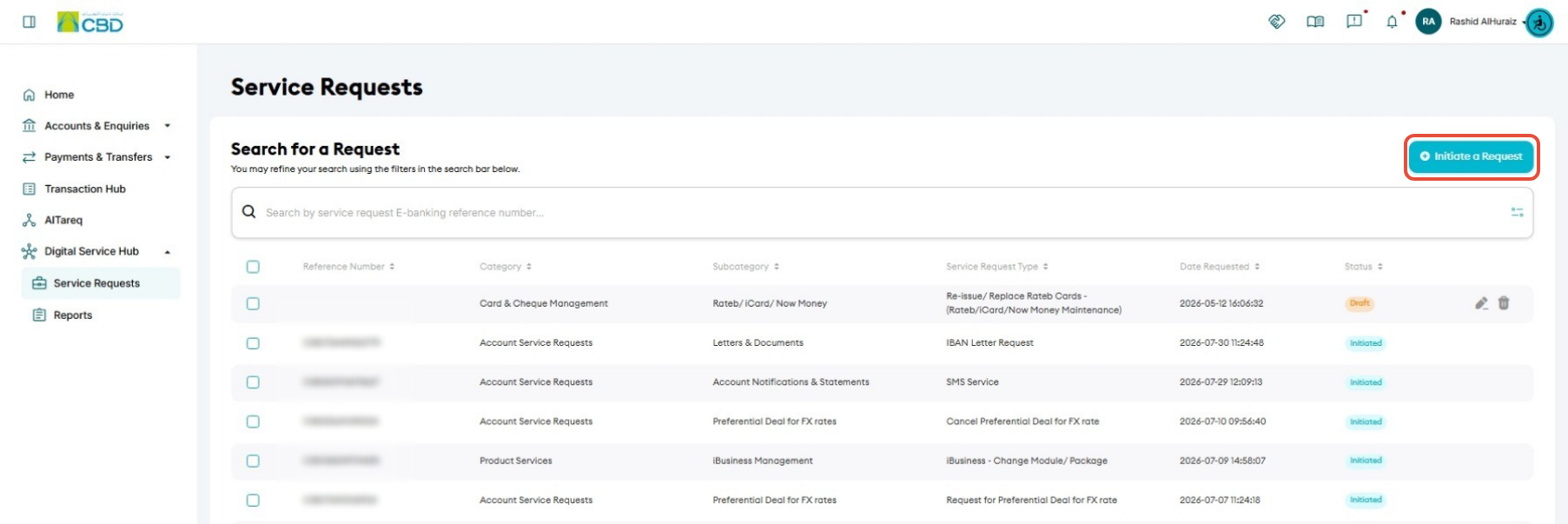
Task: Click 'Product Services' category cell
Action: (516, 461)
